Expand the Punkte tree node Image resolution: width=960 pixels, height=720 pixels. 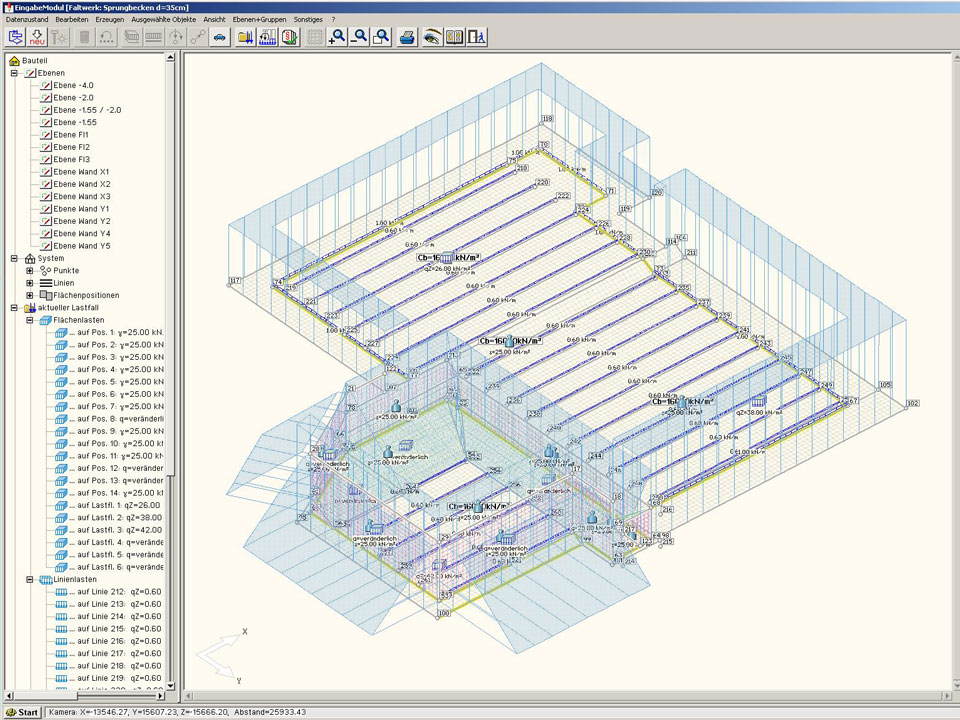pyautogui.click(x=30, y=270)
